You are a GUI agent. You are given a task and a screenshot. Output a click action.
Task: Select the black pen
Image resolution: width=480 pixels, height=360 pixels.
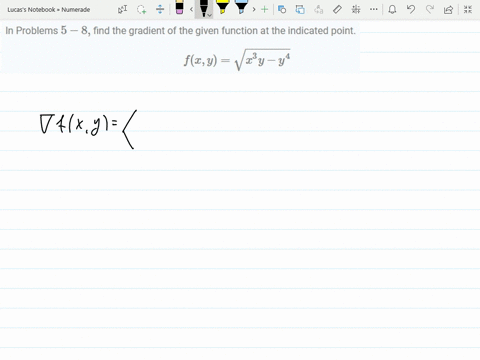tap(203, 8)
